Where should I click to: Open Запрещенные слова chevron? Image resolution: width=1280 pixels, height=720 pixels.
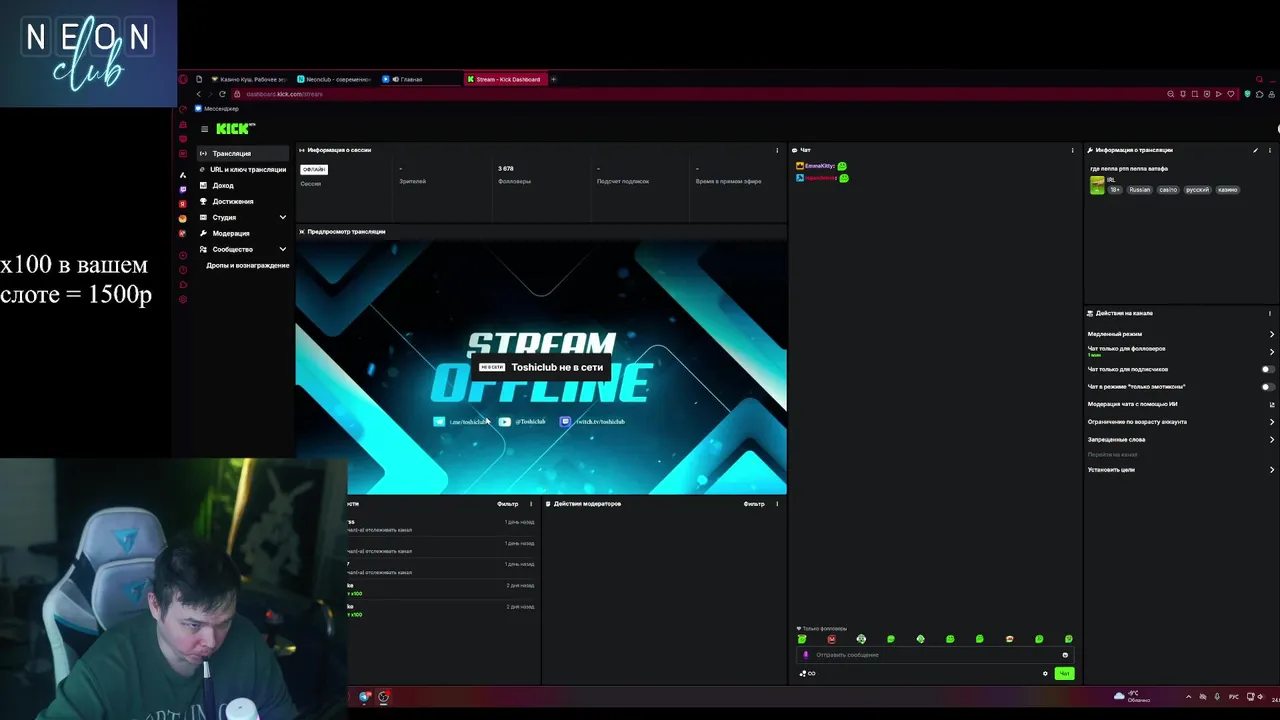[x=1272, y=440]
